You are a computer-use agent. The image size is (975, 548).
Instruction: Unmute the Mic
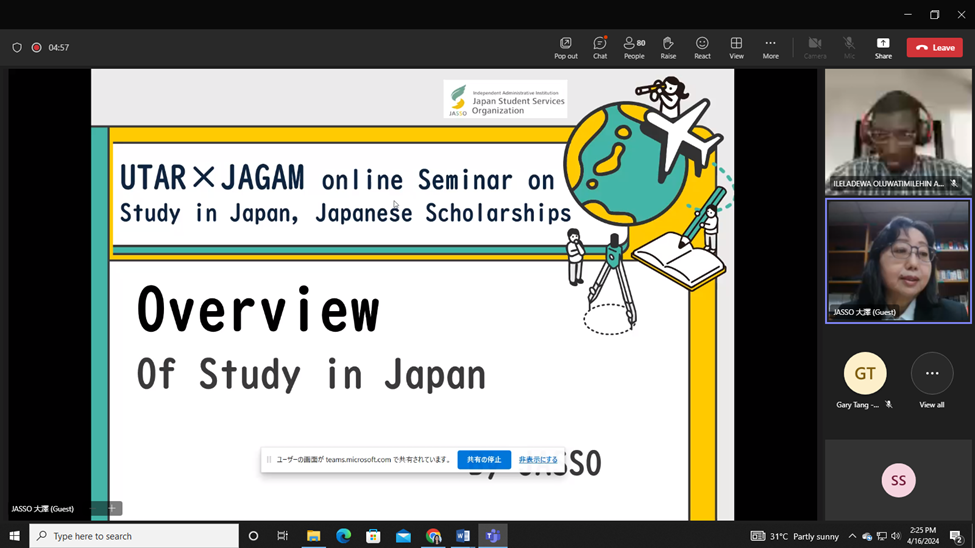(x=849, y=48)
